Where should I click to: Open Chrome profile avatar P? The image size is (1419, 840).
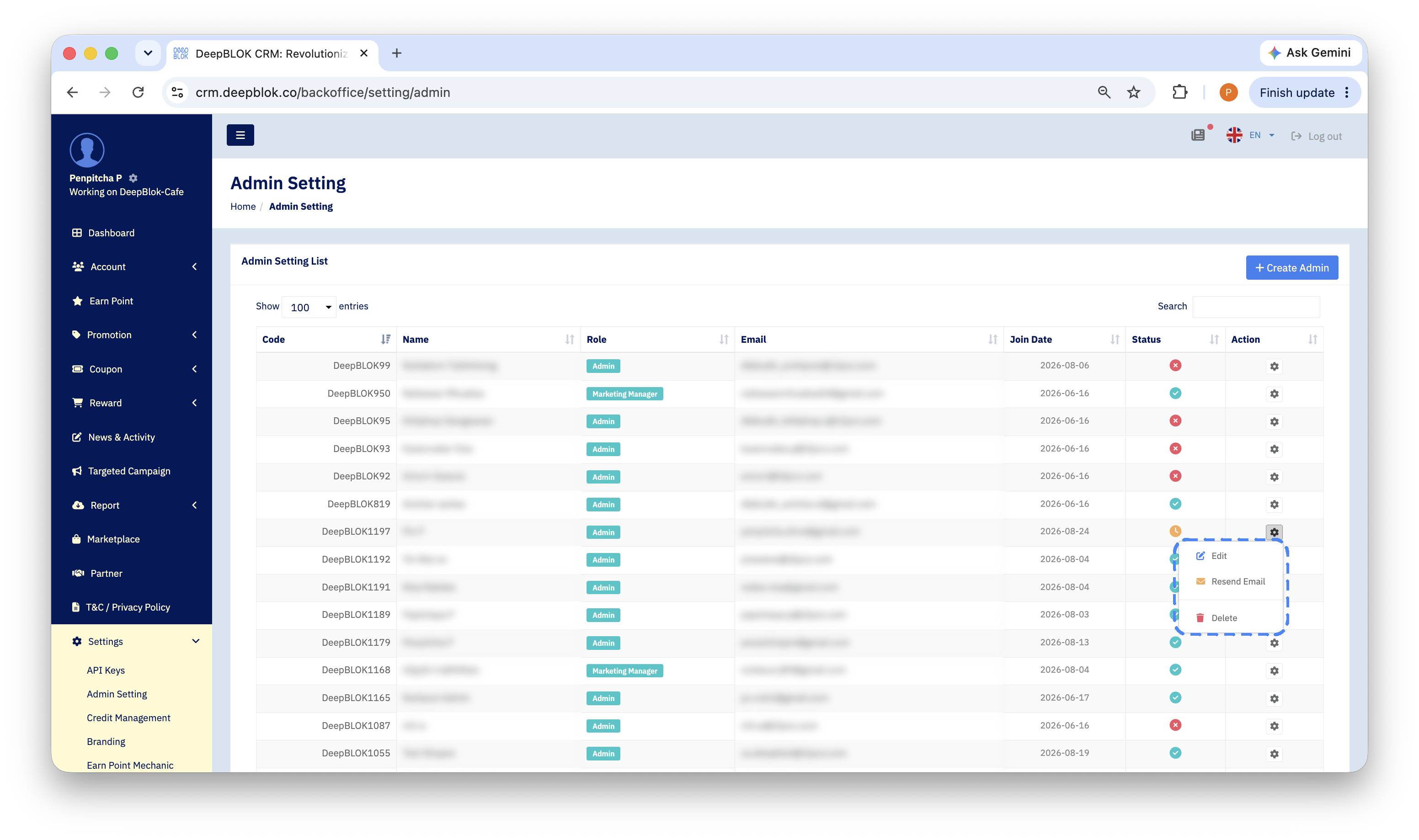pos(1228,92)
